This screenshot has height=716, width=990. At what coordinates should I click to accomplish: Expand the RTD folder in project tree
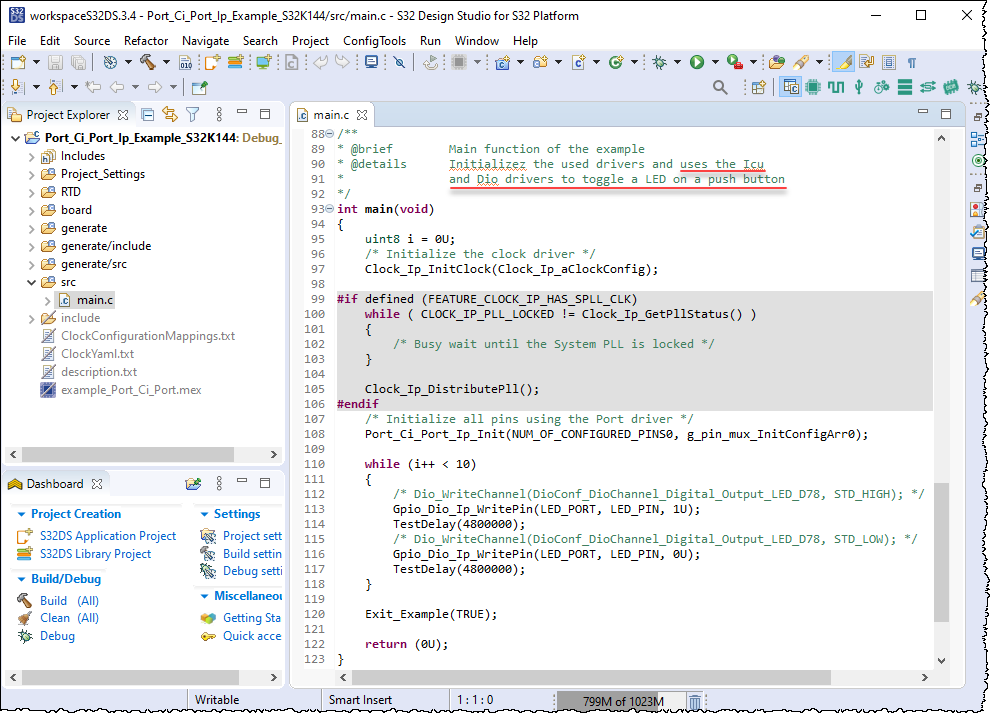click(31, 192)
